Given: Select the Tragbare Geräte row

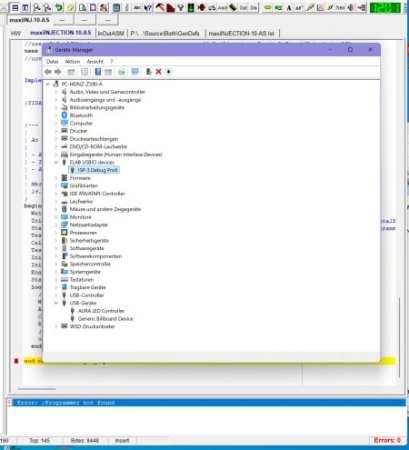Looking at the screenshot, I should pyautogui.click(x=88, y=287).
